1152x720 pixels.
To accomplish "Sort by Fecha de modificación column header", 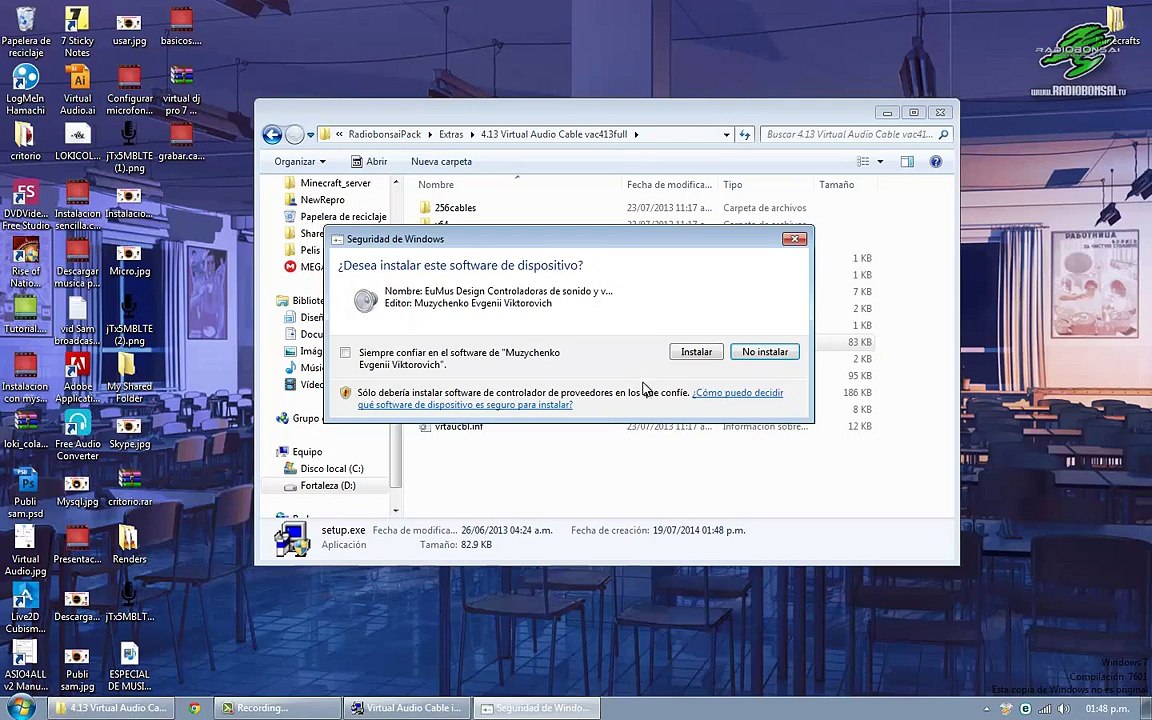I will point(669,184).
